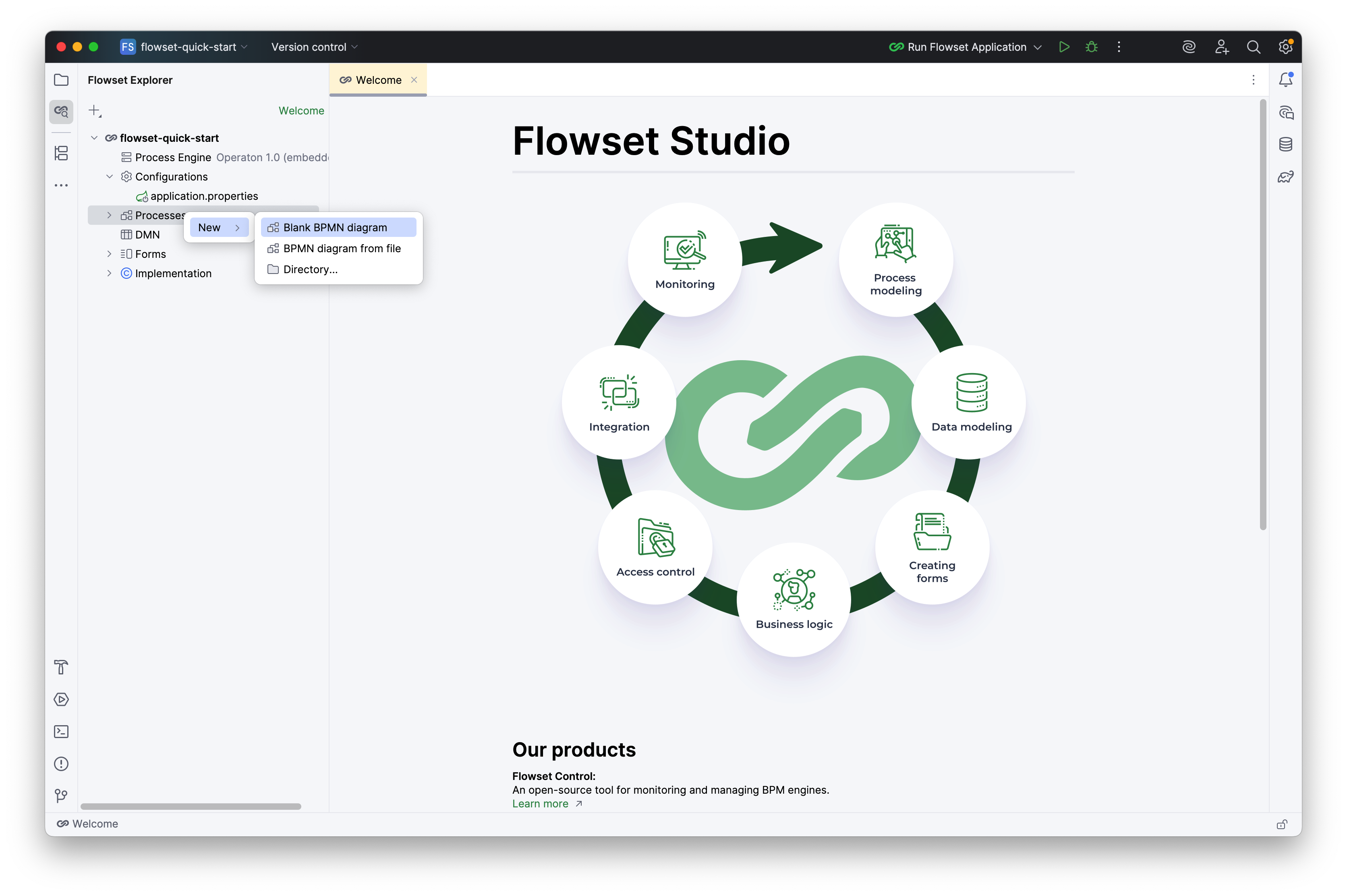This screenshot has height=896, width=1347.
Task: Collapse the Configurations tree node
Action: tap(109, 176)
